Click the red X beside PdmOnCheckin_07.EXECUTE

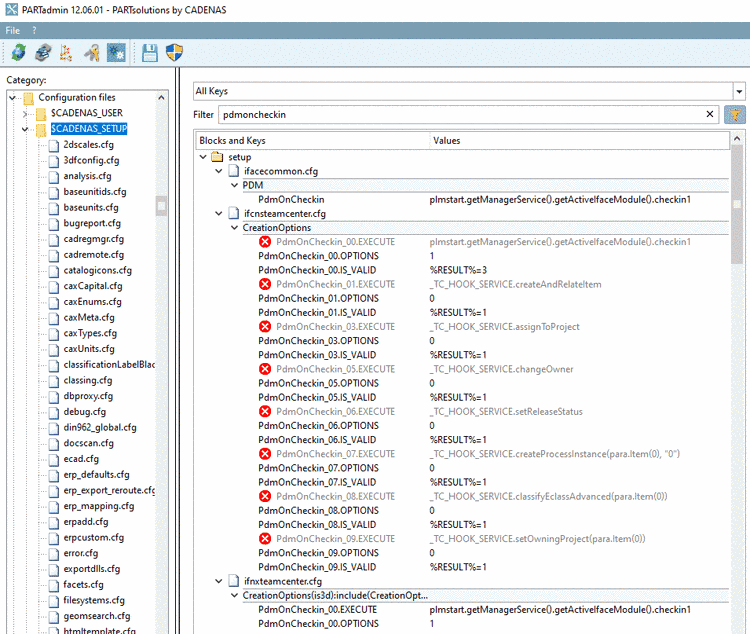click(265, 454)
